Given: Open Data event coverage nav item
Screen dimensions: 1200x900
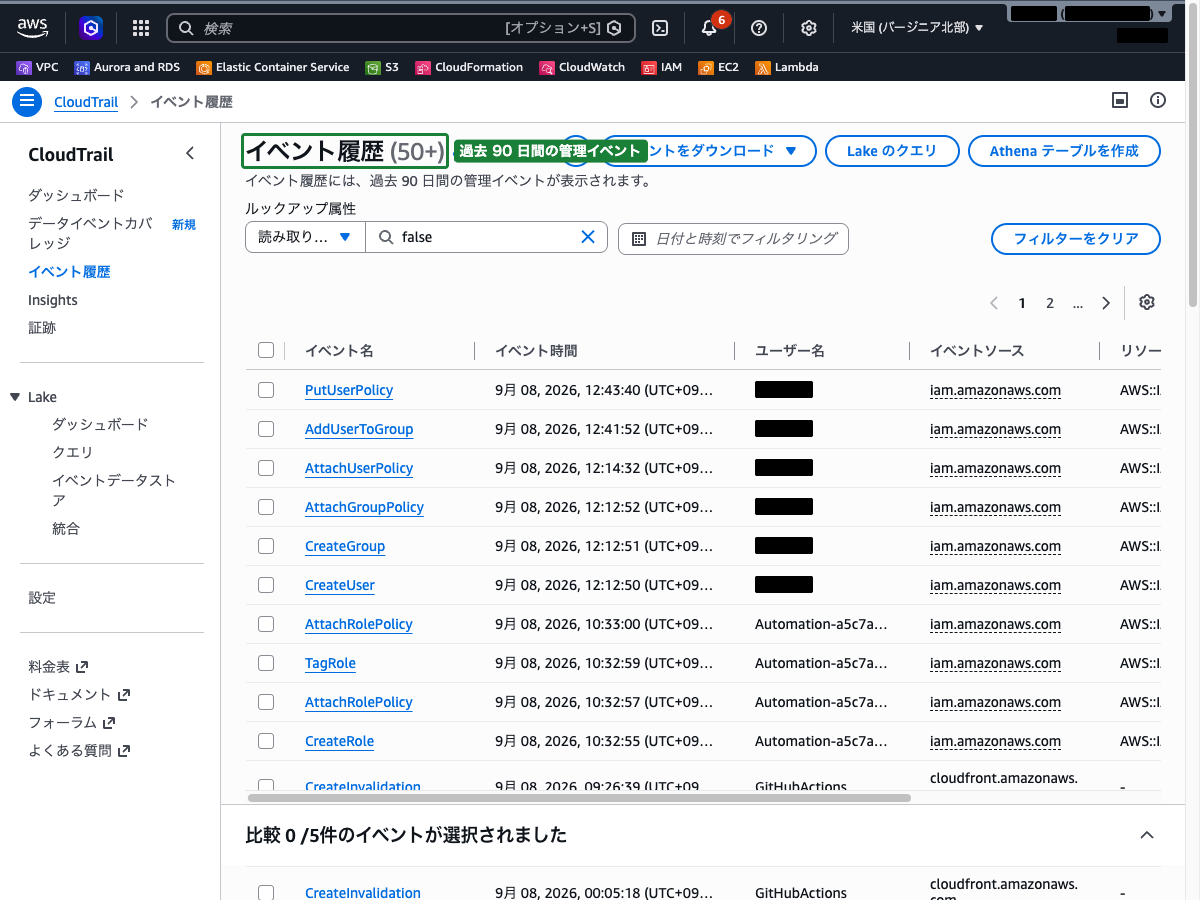Looking at the screenshot, I should tap(90, 234).
